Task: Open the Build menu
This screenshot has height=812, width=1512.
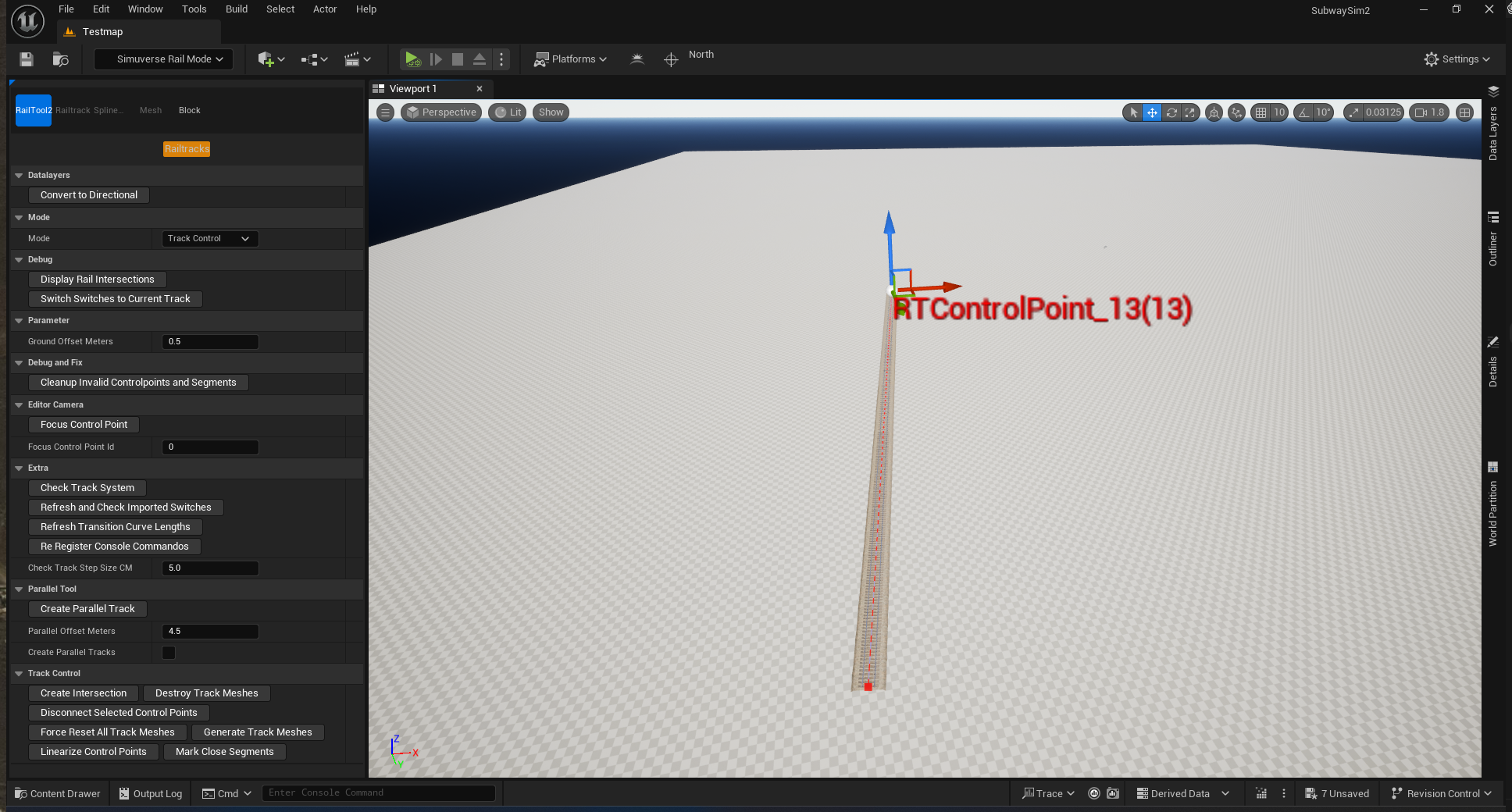Action: click(x=236, y=9)
